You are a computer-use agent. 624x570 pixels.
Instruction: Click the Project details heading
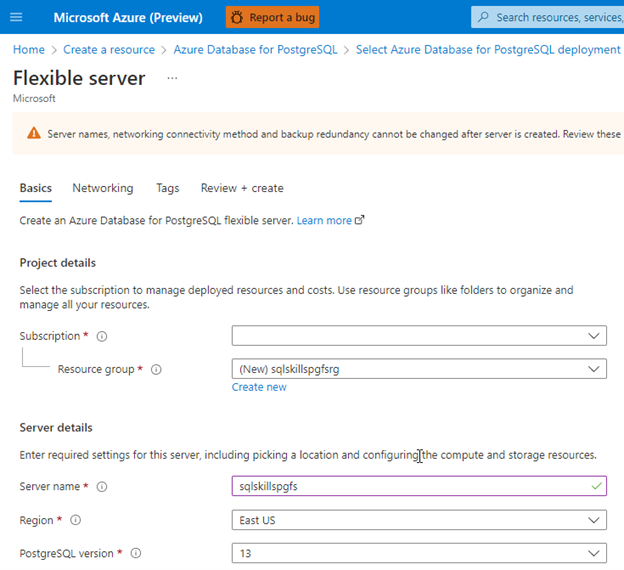pos(58,263)
